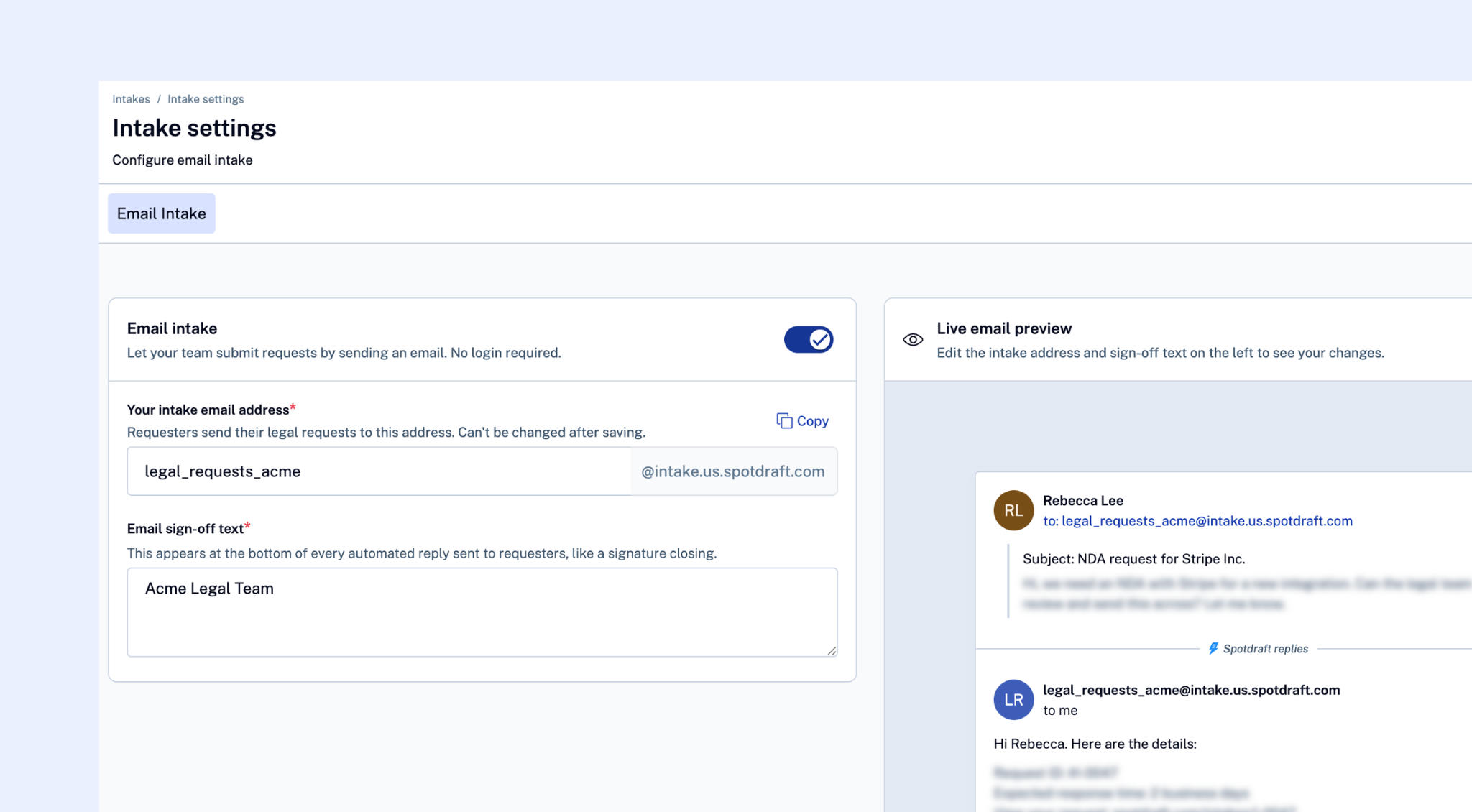This screenshot has height=812, width=1472.
Task: Click the eye icon beside Live email preview
Action: tap(913, 340)
